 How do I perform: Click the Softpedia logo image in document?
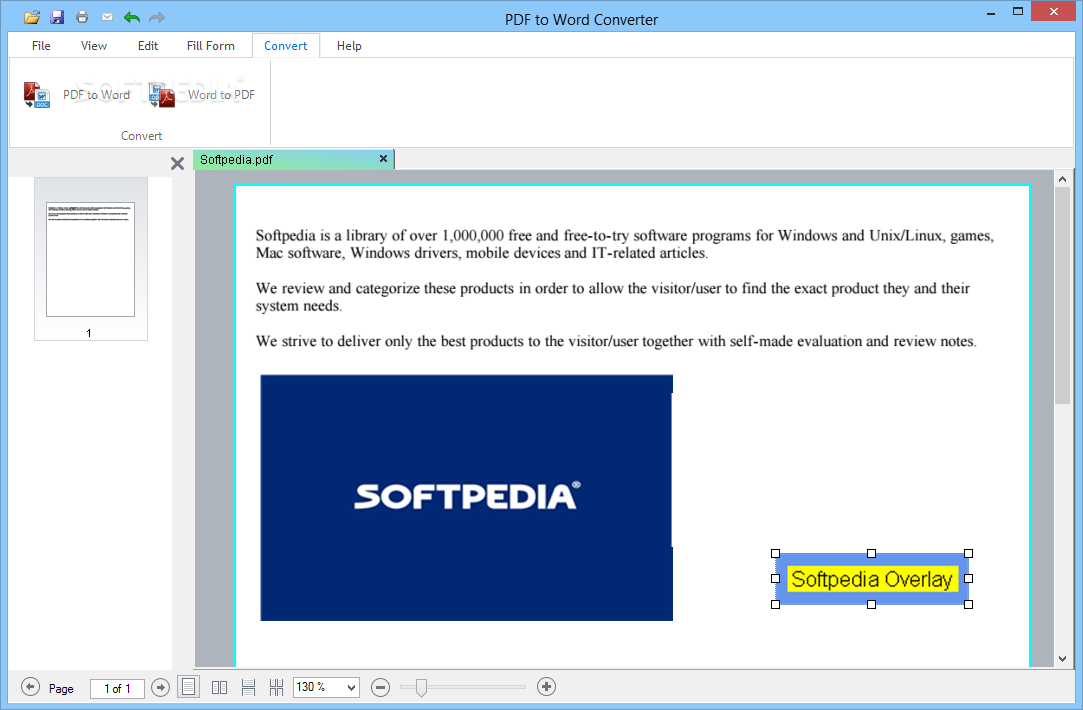466,497
